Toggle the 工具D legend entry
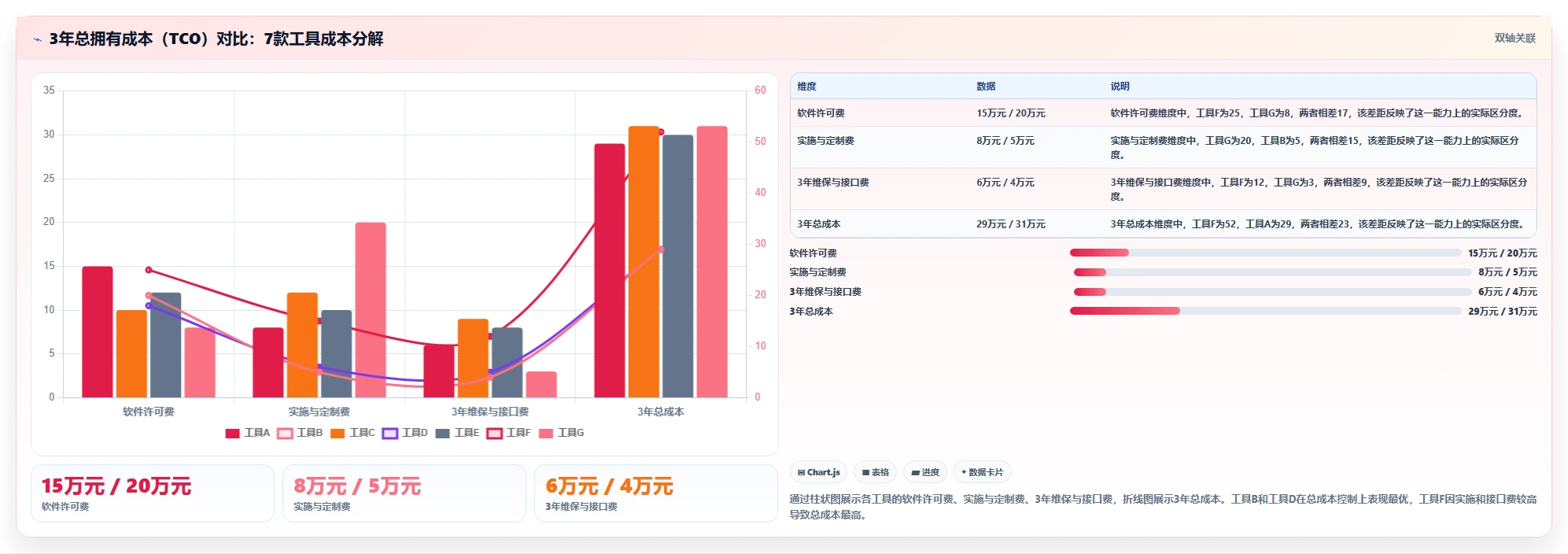The width and height of the screenshot is (1568, 554). click(405, 433)
